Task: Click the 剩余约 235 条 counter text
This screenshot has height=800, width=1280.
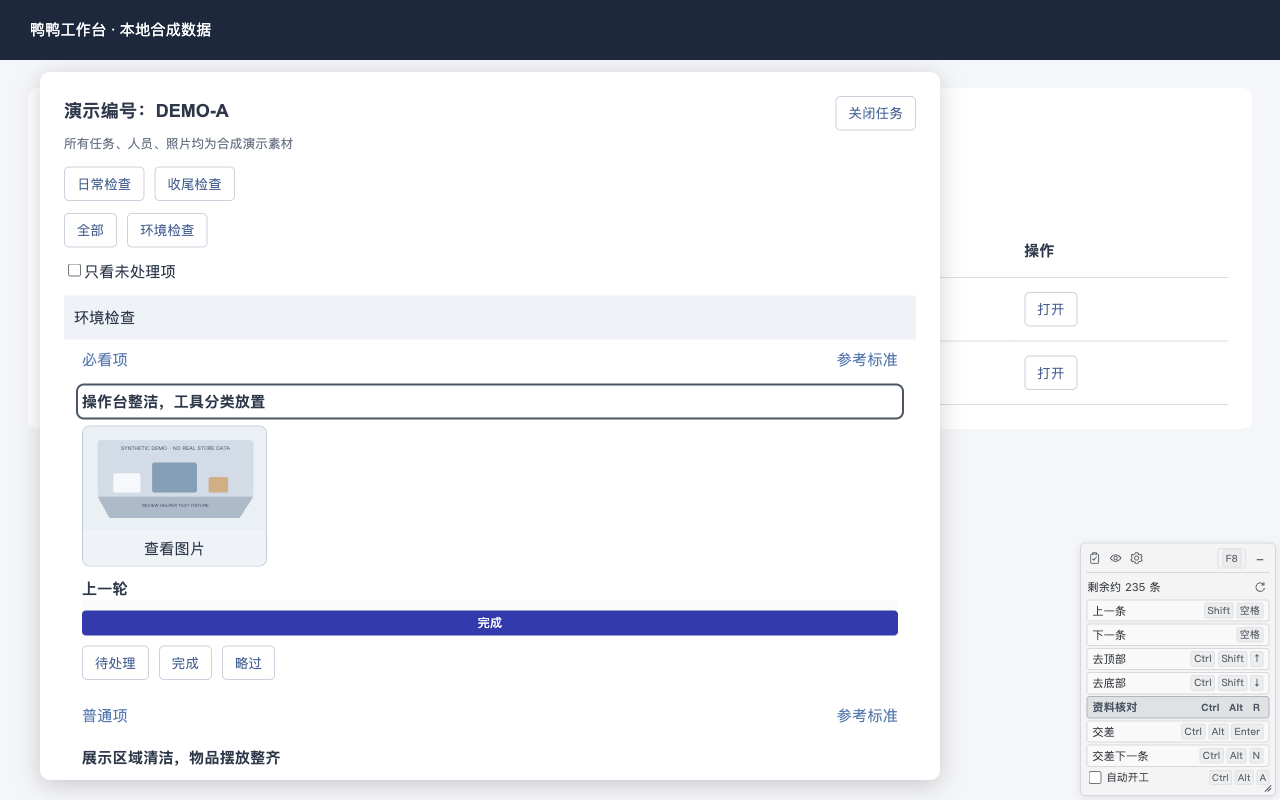Action: point(1124,587)
